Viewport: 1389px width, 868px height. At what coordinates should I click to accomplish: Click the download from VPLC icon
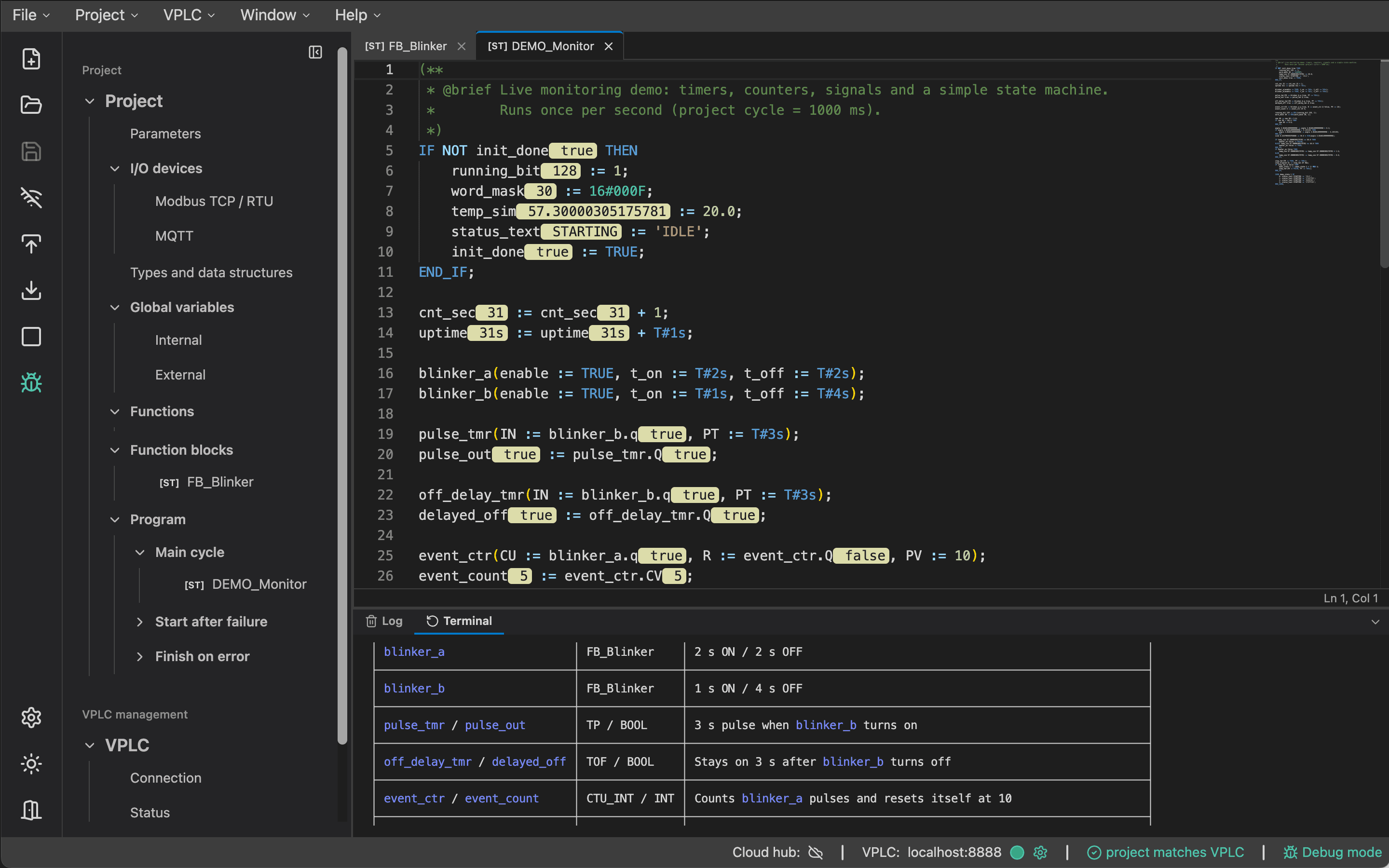pos(31,290)
